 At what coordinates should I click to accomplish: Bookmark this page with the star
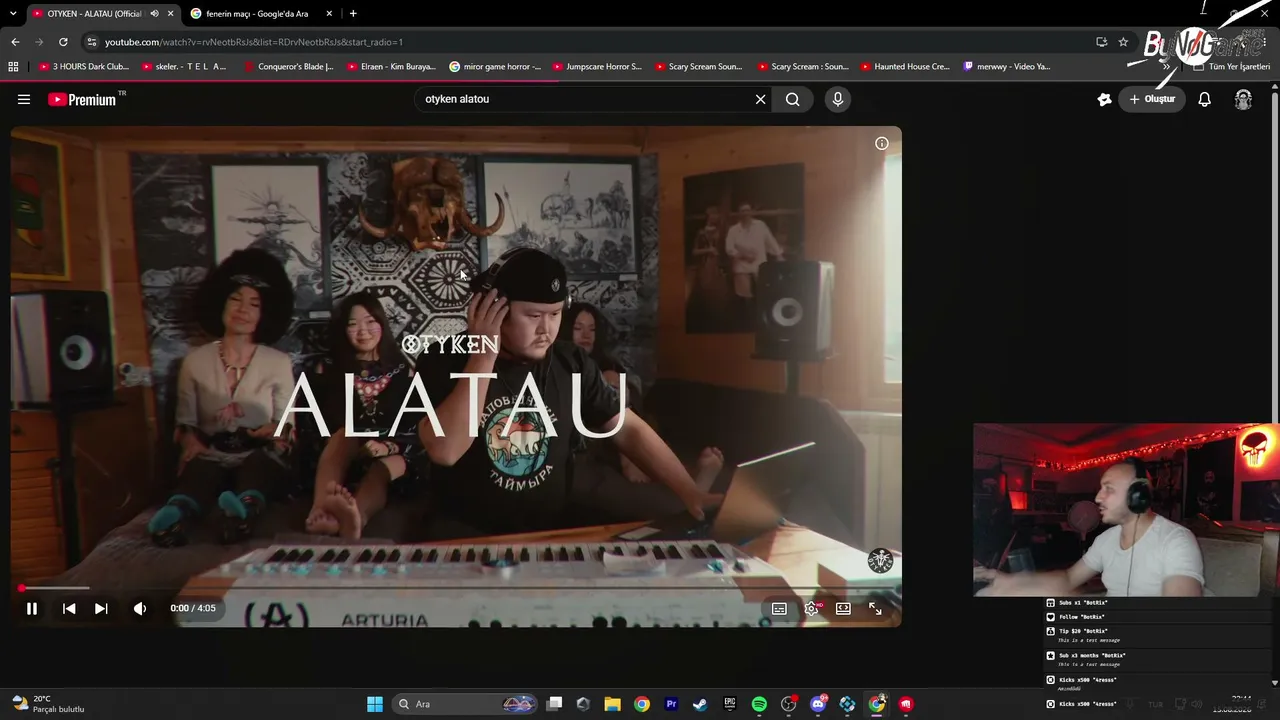pos(1123,42)
